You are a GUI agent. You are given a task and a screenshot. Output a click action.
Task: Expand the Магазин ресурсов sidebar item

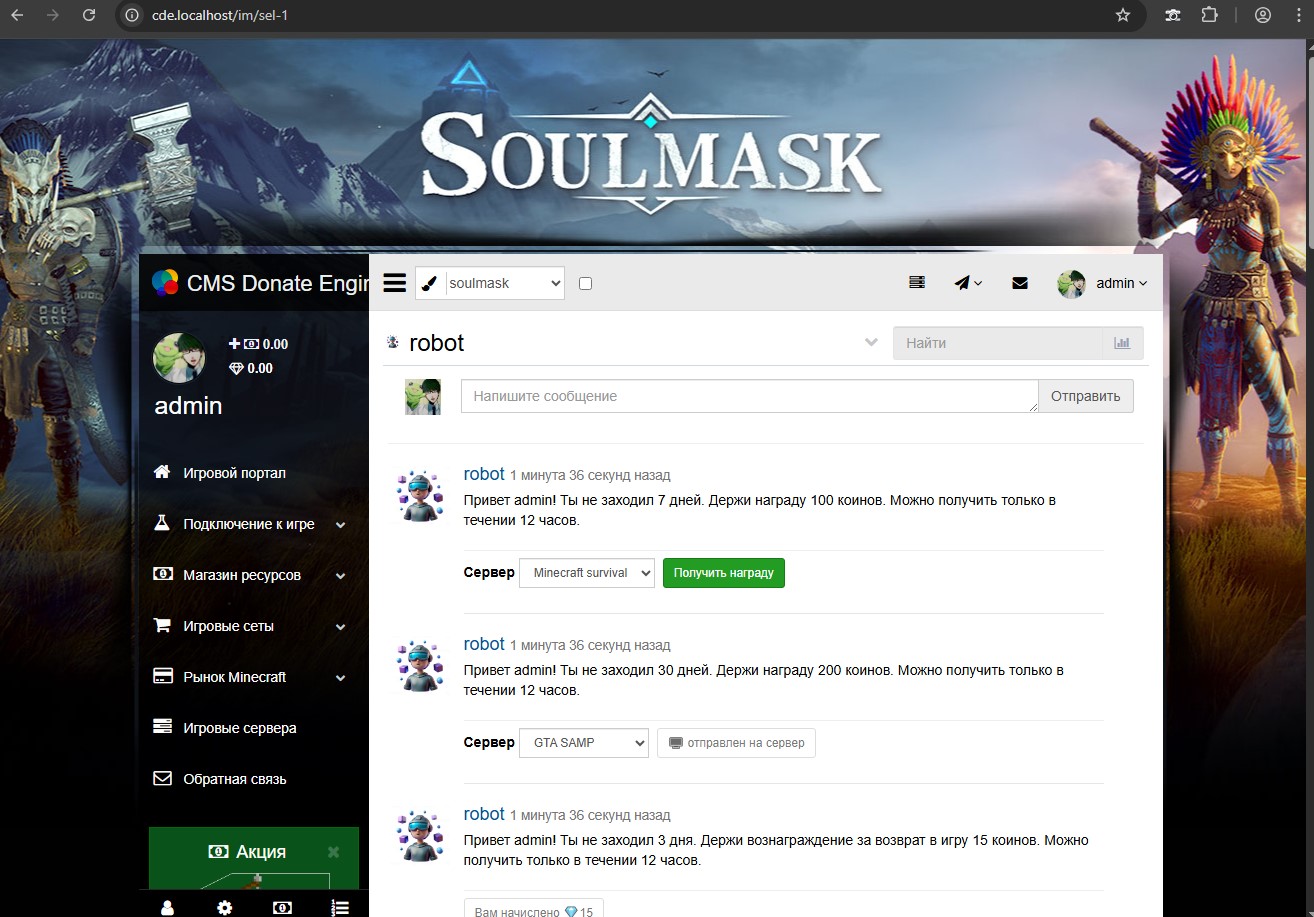click(x=242, y=575)
